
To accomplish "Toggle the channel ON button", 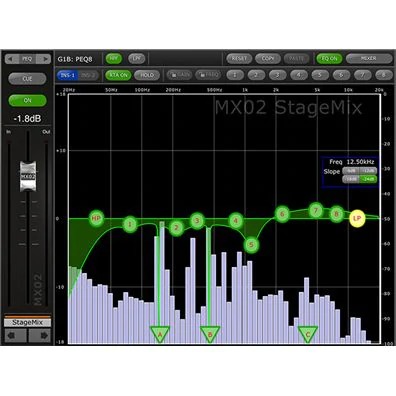I will (27, 100).
